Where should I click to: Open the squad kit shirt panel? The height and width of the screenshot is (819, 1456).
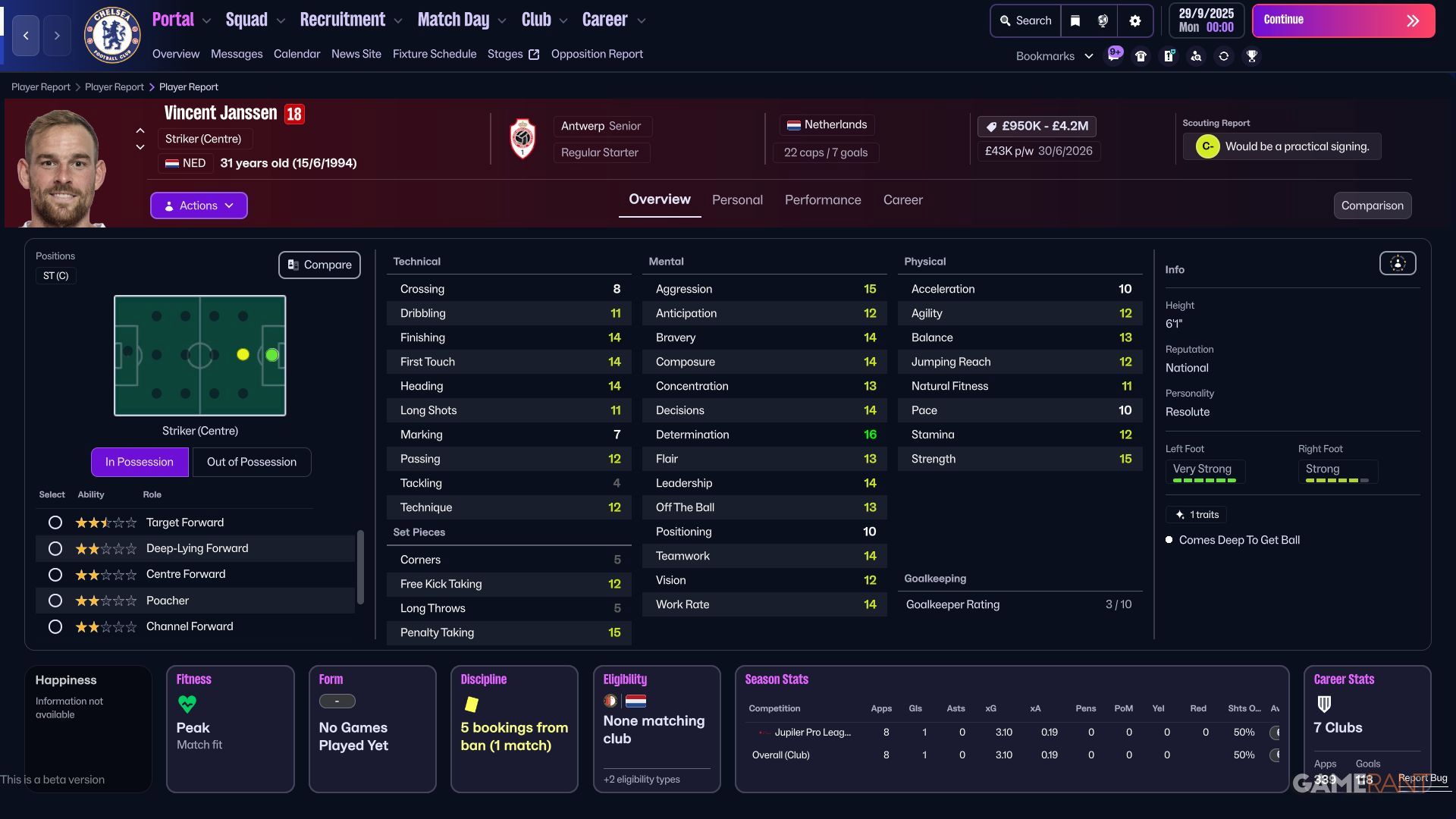pyautogui.click(x=1141, y=55)
